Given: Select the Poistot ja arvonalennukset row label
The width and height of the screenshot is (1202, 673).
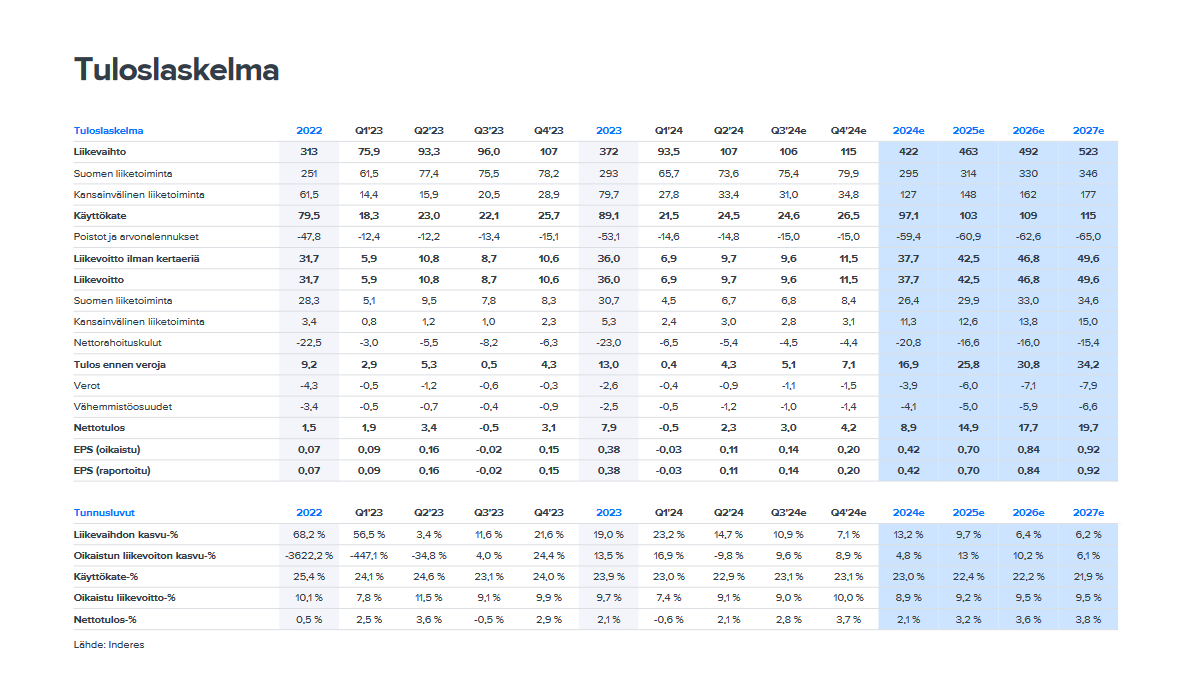Looking at the screenshot, I should [137, 237].
